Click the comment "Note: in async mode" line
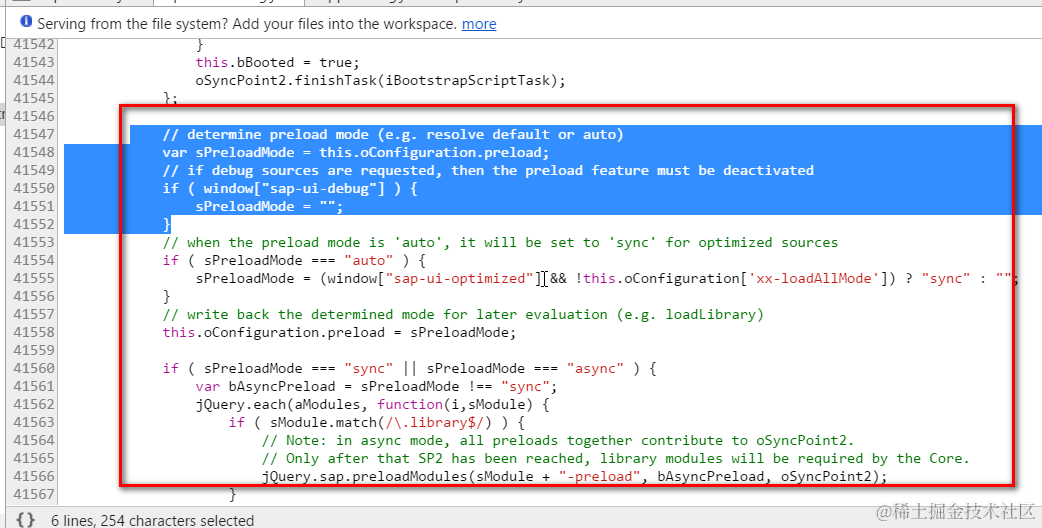The height and width of the screenshot is (528, 1042). pyautogui.click(x=558, y=440)
